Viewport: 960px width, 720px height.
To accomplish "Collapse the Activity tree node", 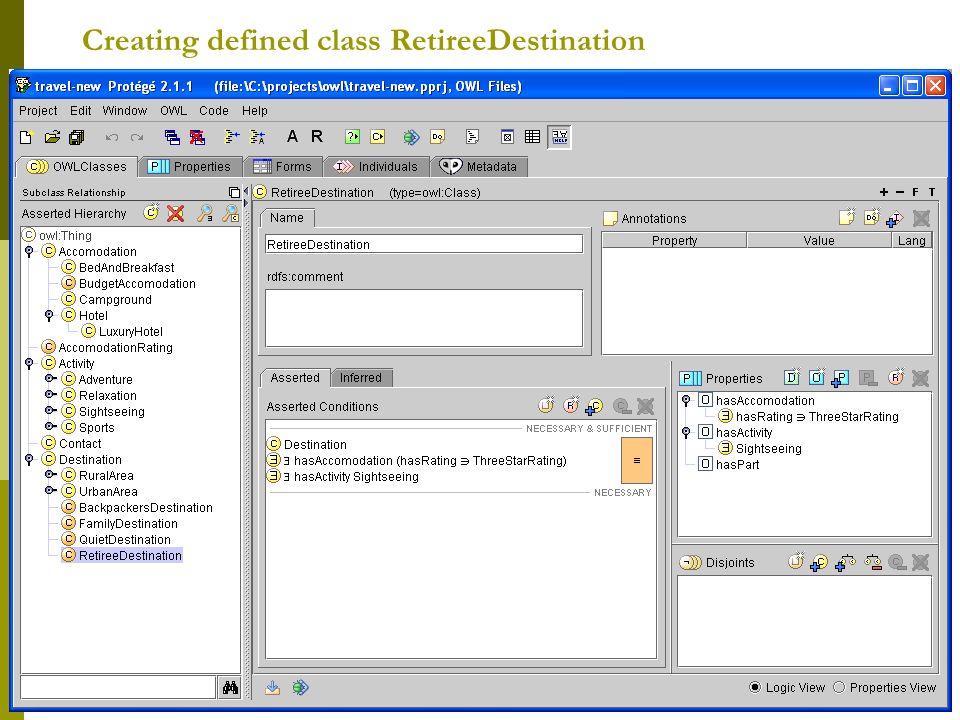I will point(29,364).
